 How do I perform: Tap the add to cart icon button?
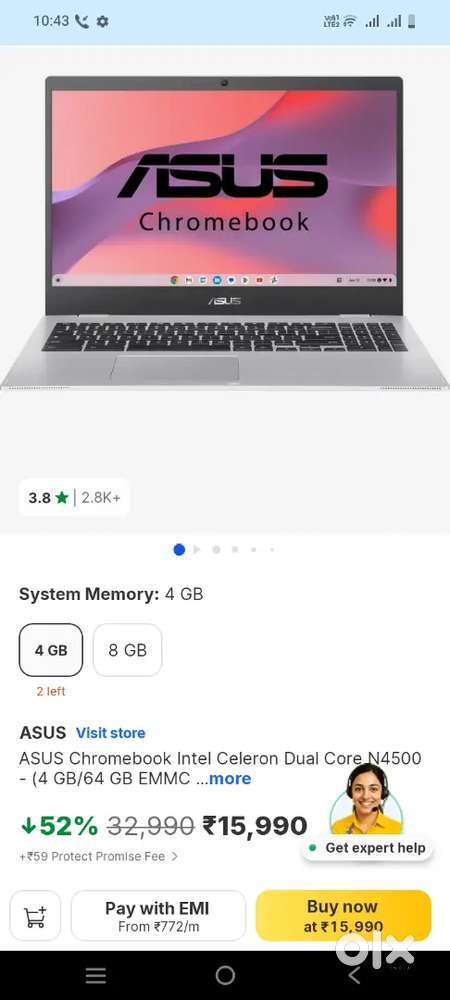[x=35, y=916]
